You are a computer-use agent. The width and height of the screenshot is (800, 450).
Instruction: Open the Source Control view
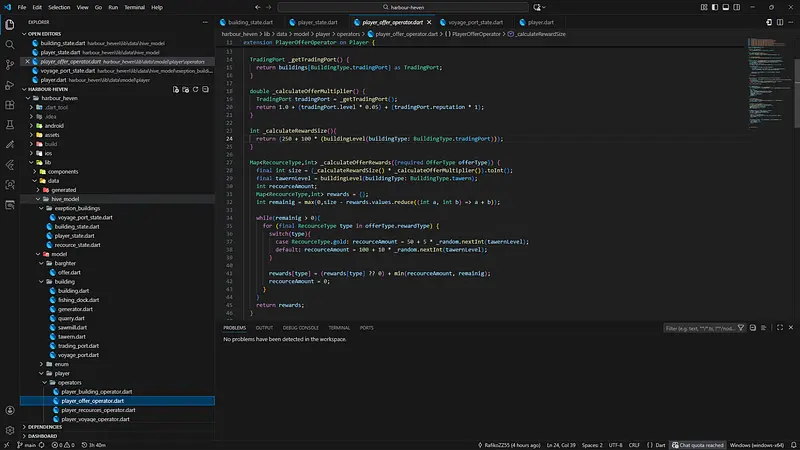[x=10, y=65]
